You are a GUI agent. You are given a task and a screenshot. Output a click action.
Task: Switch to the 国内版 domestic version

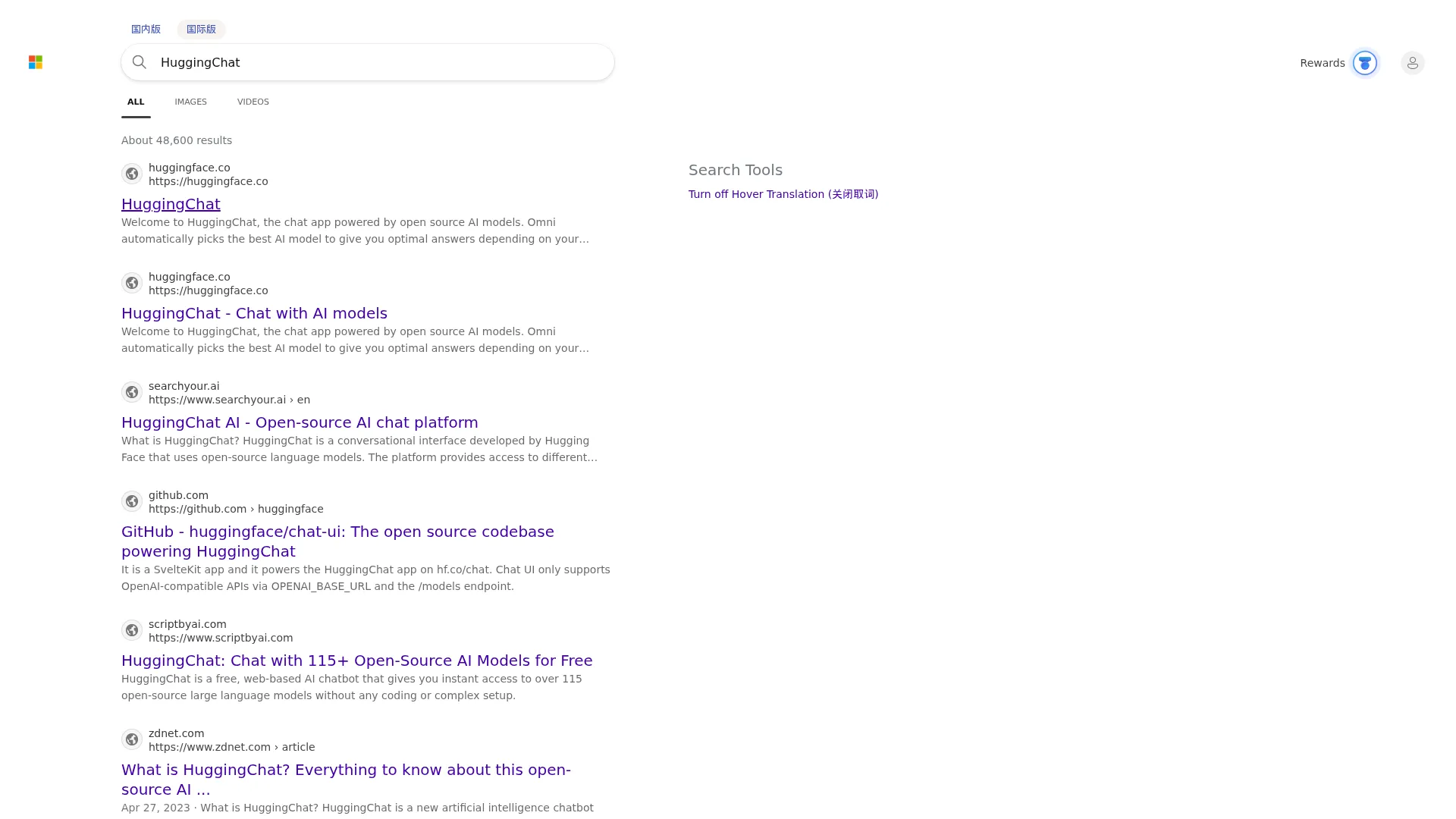[x=146, y=30]
